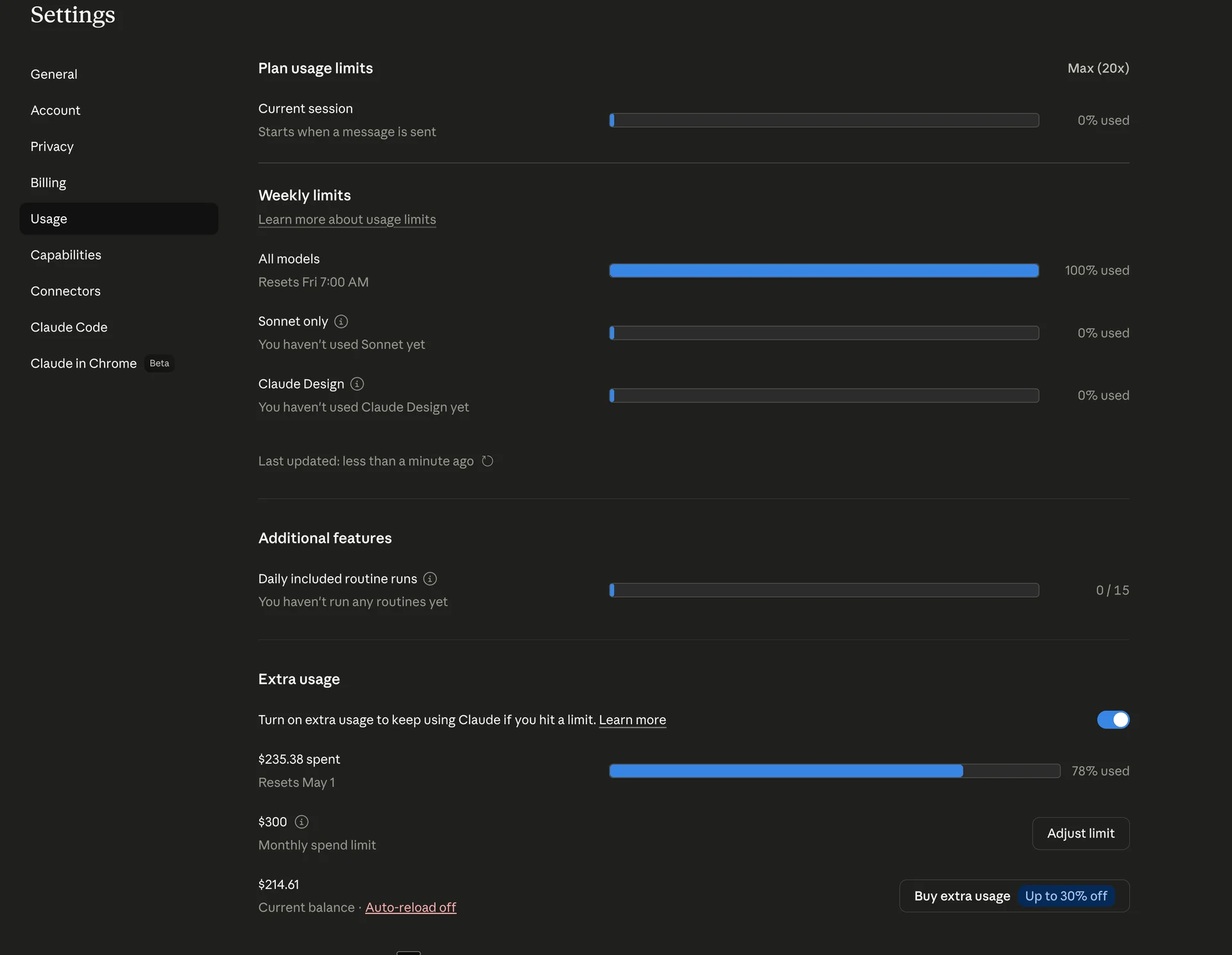Open Connectors settings

click(x=65, y=291)
